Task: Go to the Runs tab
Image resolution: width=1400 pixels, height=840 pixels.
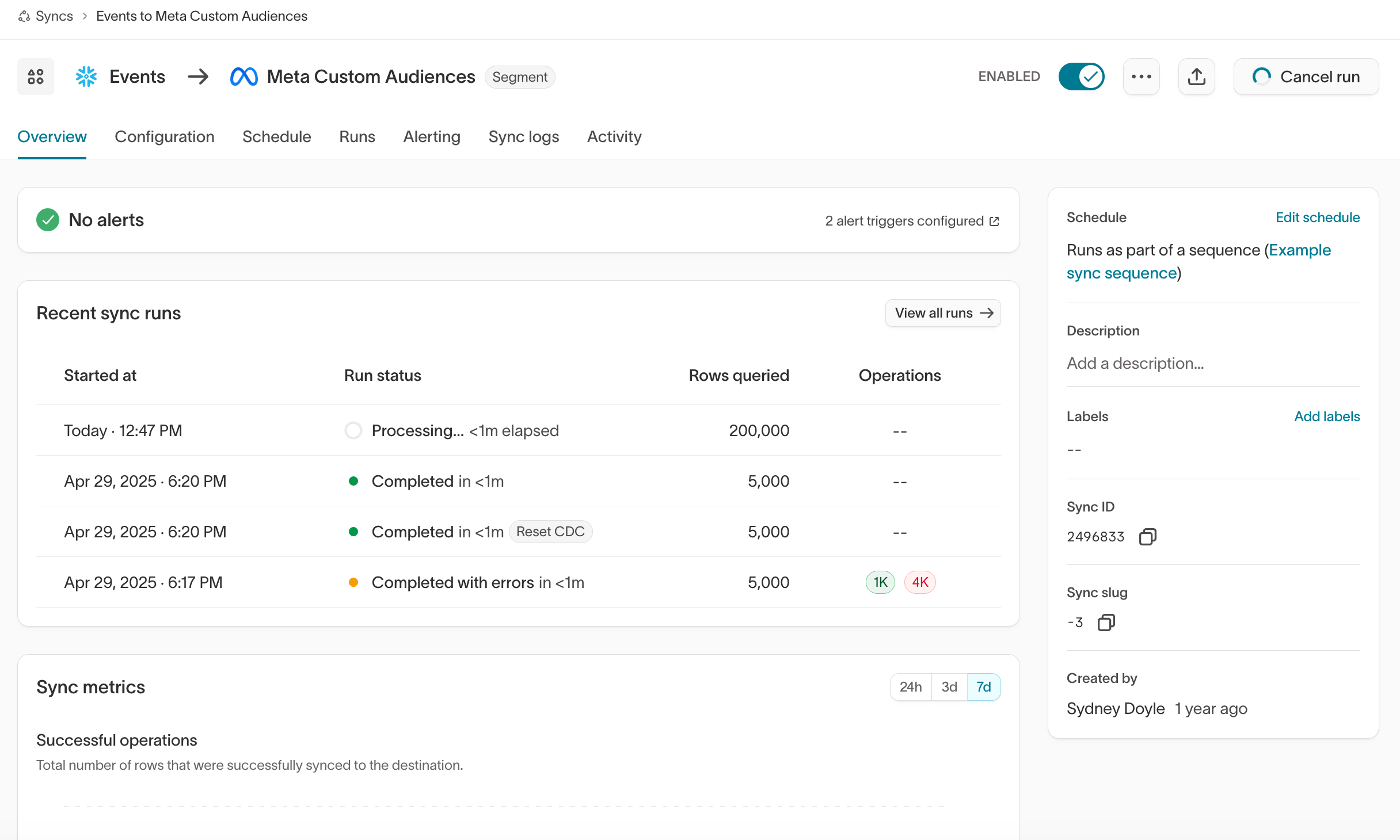Action: (x=357, y=137)
